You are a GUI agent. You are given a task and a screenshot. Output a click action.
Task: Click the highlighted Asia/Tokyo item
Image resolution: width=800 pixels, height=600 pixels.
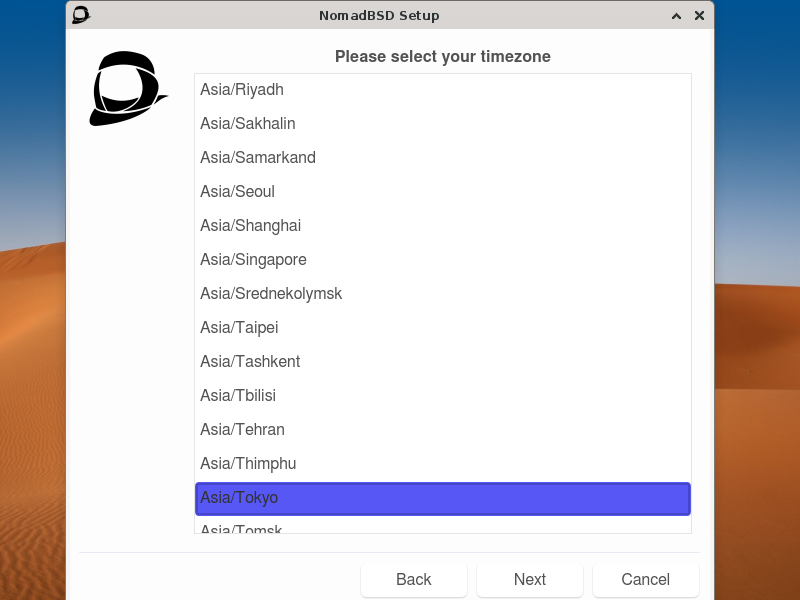[442, 498]
